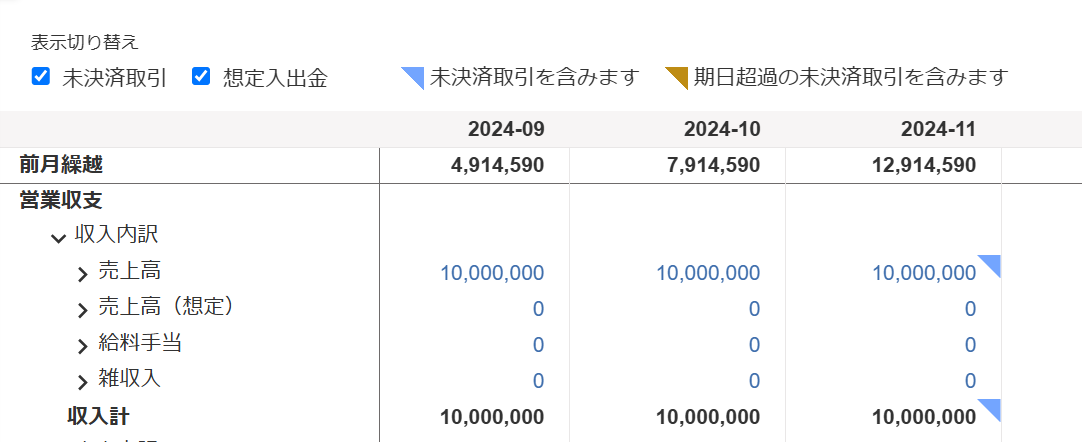
Task: Expand the 雑収入 row chevron
Action: (x=83, y=382)
